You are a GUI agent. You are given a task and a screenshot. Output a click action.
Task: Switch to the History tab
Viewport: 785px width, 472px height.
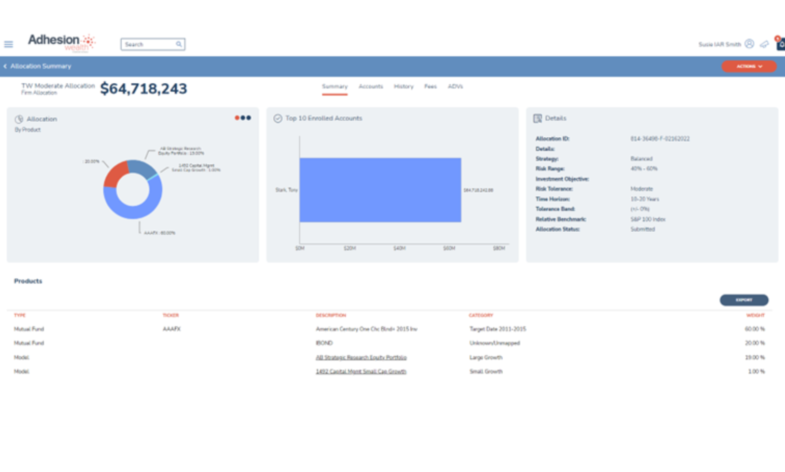pyautogui.click(x=403, y=87)
